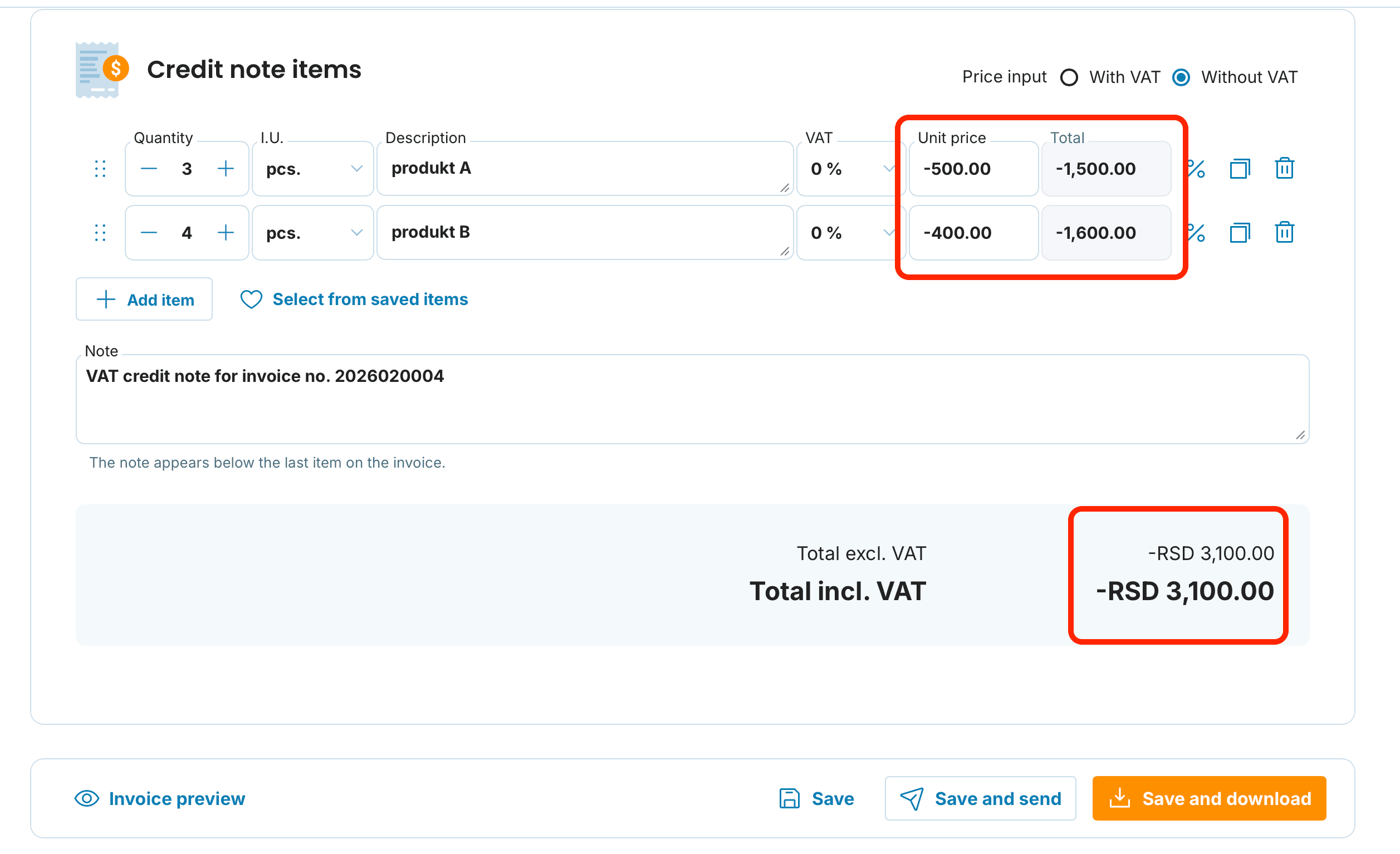
Task: Click Save and download button
Action: [x=1209, y=798]
